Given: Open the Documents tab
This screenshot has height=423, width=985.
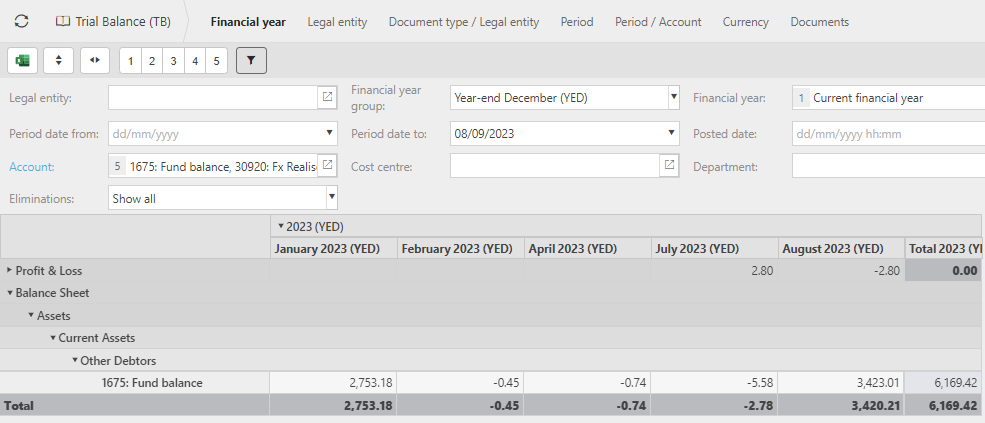Looking at the screenshot, I should pyautogui.click(x=819, y=22).
